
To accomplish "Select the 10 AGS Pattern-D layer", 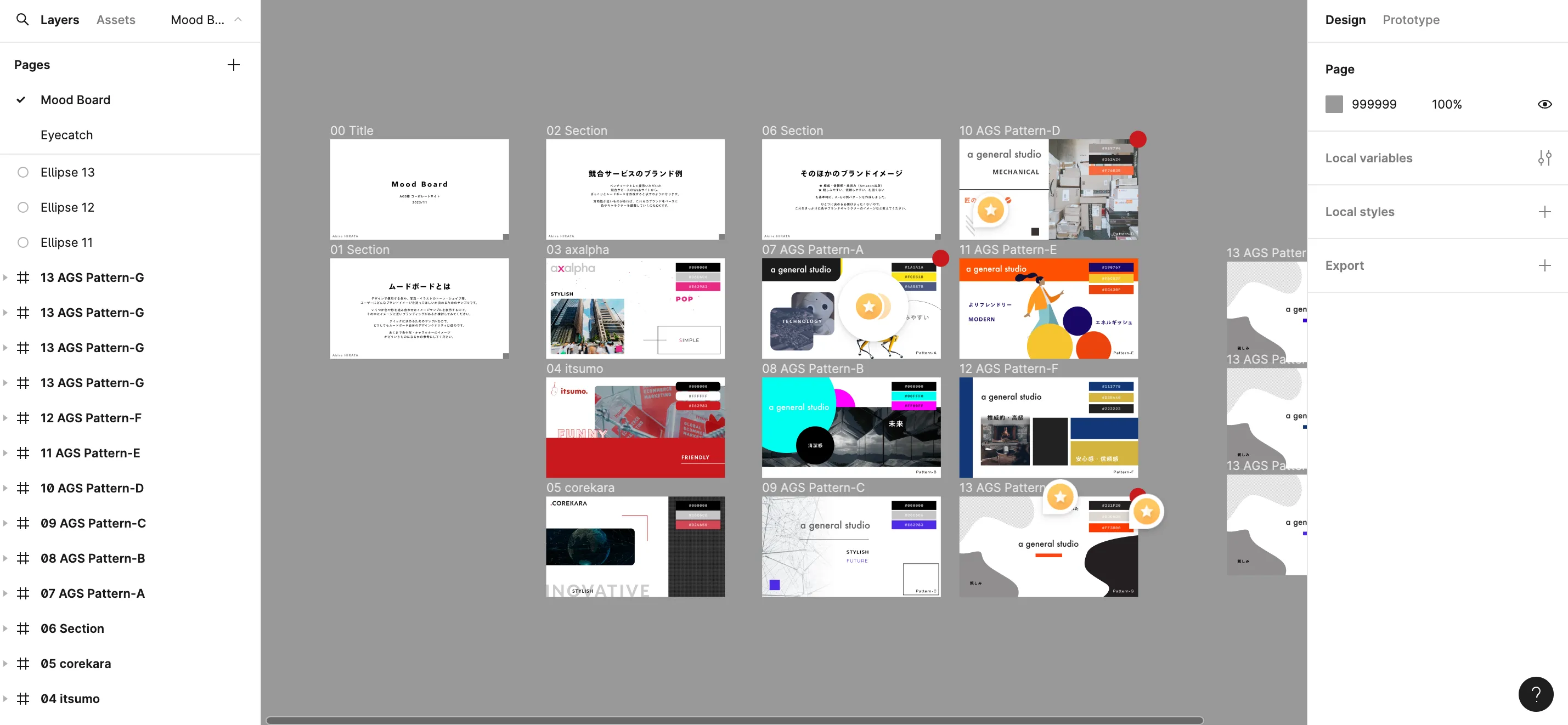I will (92, 488).
